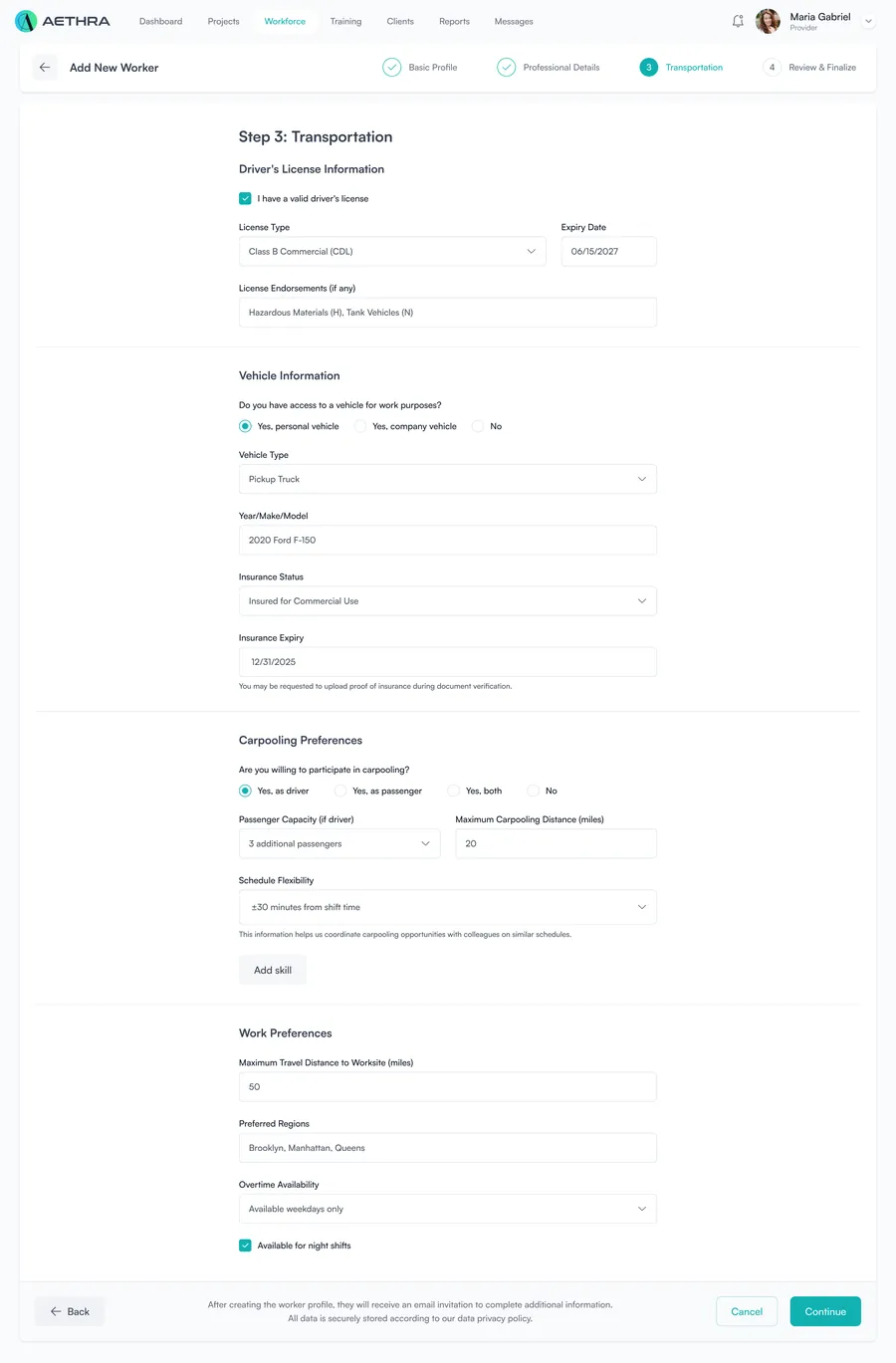This screenshot has height=1363, width=896.
Task: Click the Add skill button
Action: point(273,970)
